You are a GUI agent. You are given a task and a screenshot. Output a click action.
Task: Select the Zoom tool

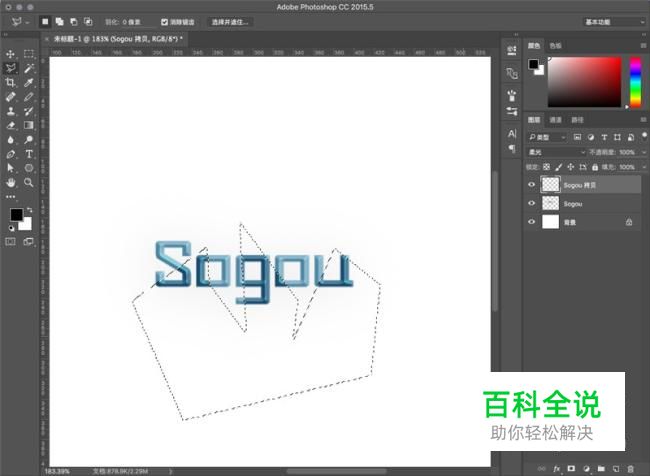click(29, 182)
